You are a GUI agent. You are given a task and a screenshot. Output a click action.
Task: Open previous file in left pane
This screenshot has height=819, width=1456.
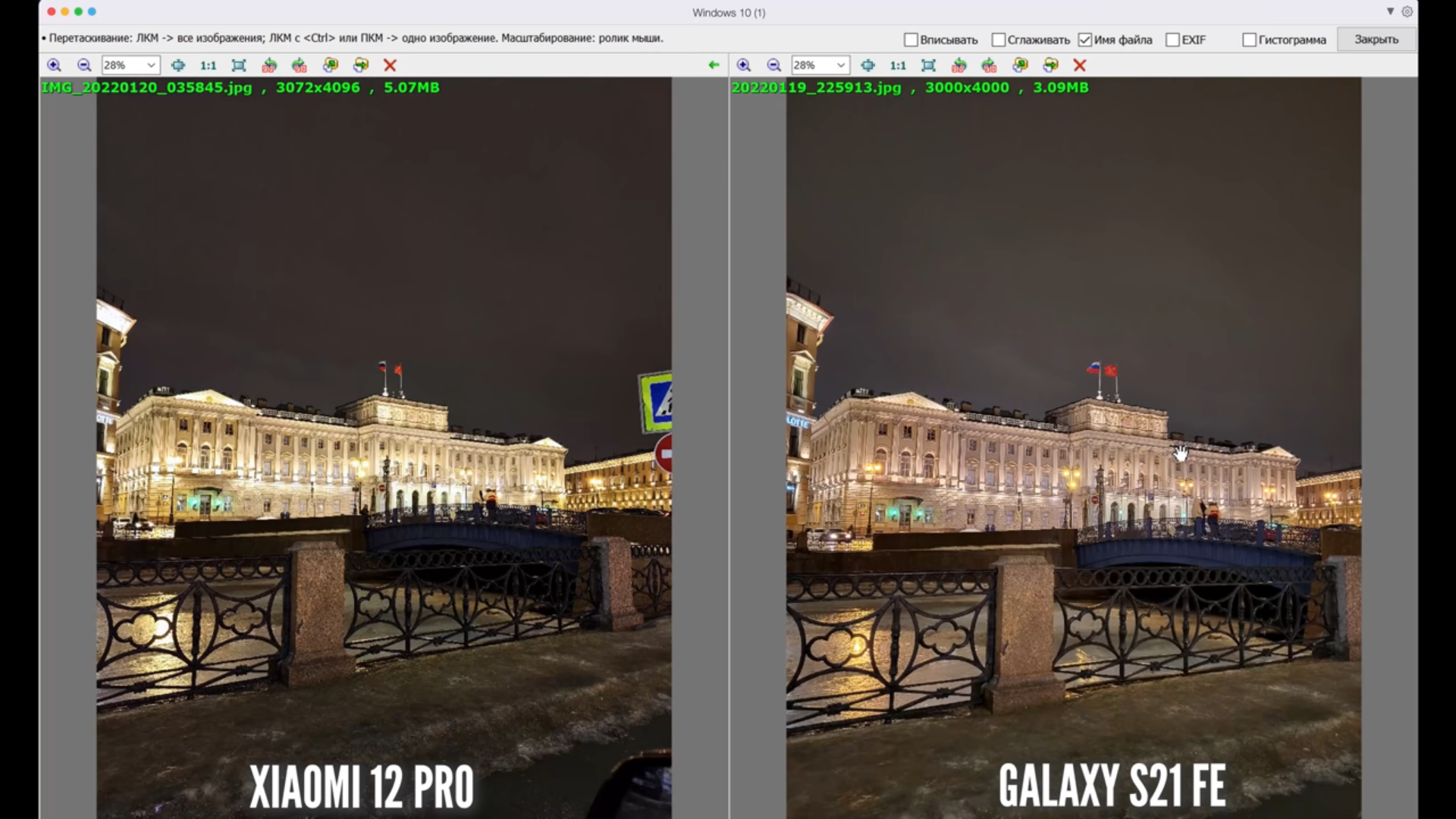tap(330, 65)
